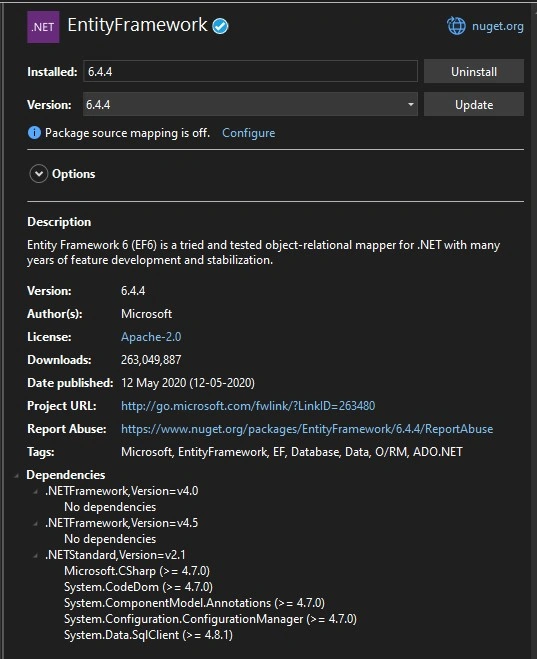The image size is (537, 659).
Task: Click the blue info icon by package source mapping
Action: tap(34, 133)
